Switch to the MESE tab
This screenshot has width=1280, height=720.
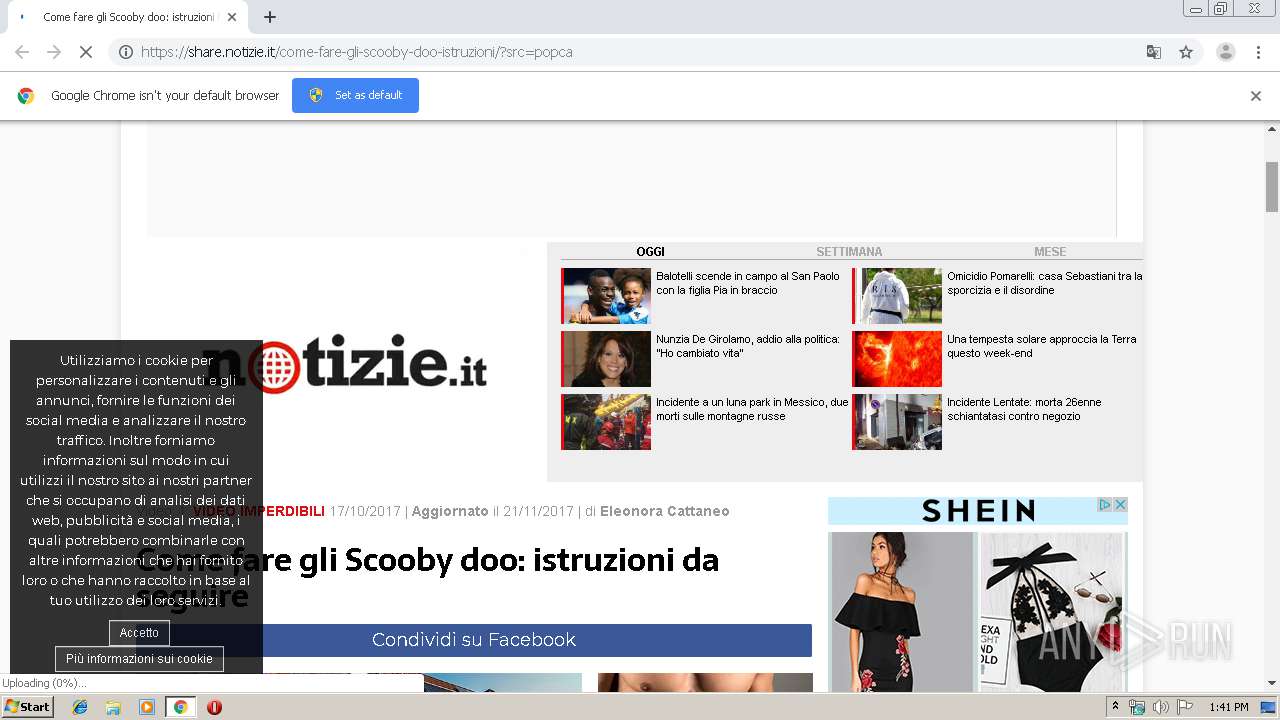pyautogui.click(x=1050, y=252)
